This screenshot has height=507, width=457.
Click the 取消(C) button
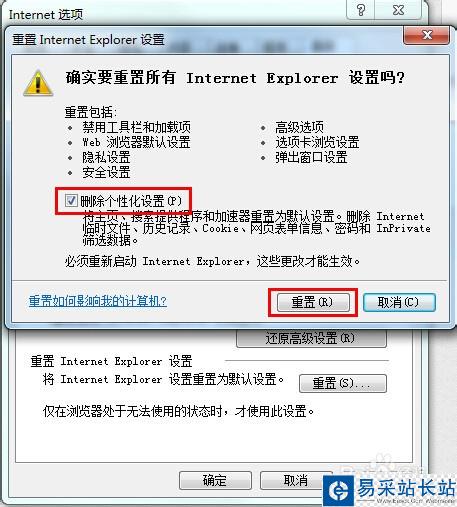(x=399, y=302)
